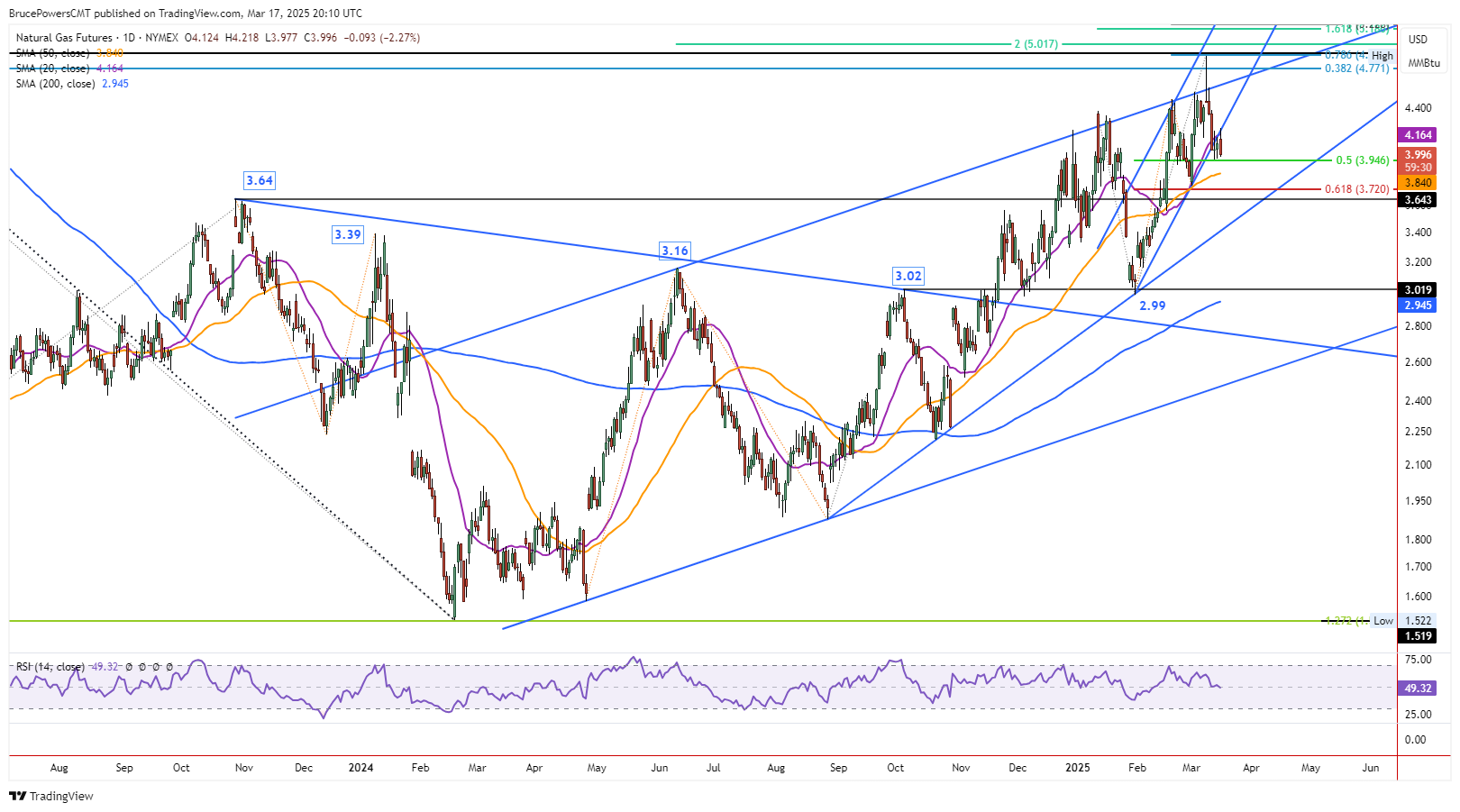
Task: Click the -0.093 (-2.27%) change value
Action: 380,38
